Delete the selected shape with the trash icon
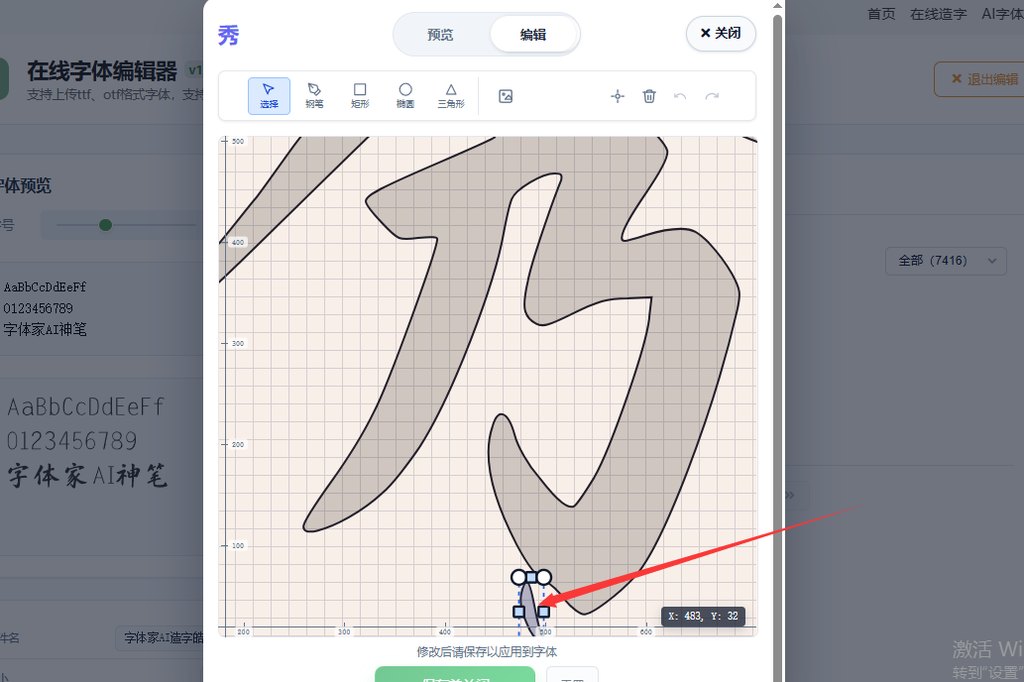The height and width of the screenshot is (682, 1024). pos(649,96)
